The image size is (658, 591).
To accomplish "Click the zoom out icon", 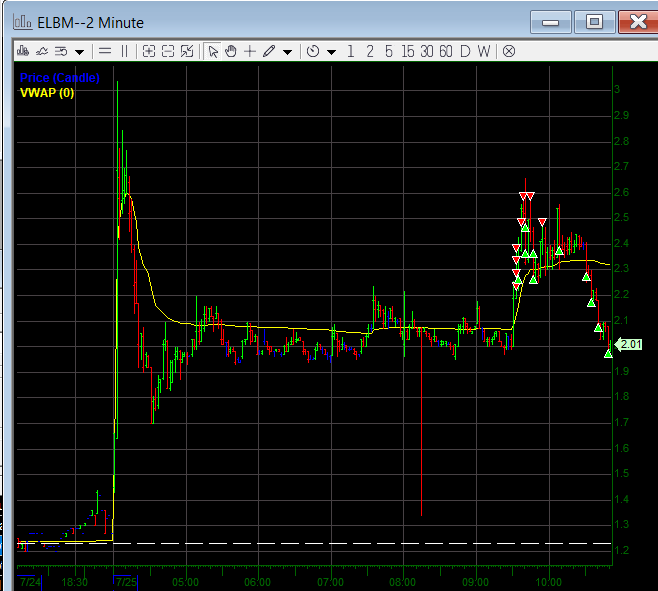I will click(168, 51).
